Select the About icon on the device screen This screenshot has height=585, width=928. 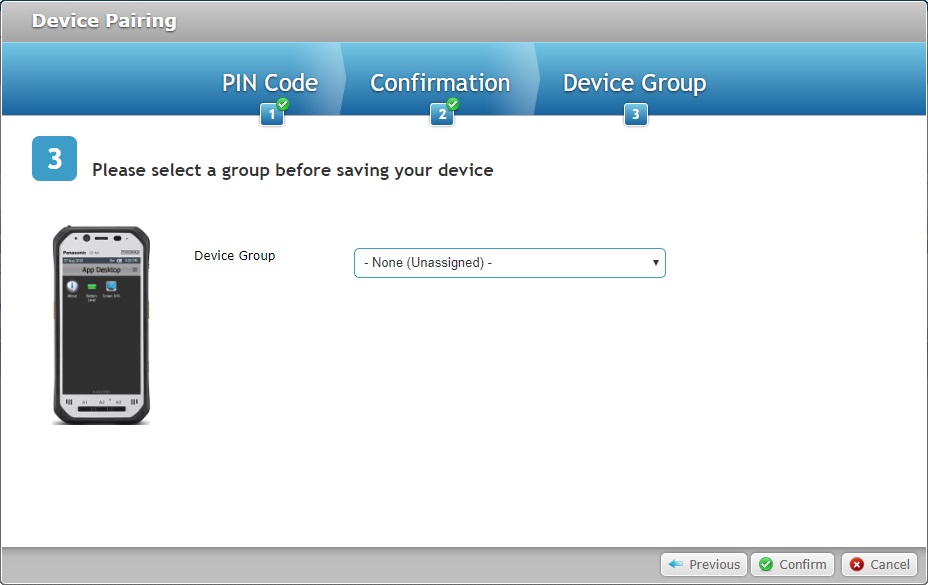click(72, 286)
